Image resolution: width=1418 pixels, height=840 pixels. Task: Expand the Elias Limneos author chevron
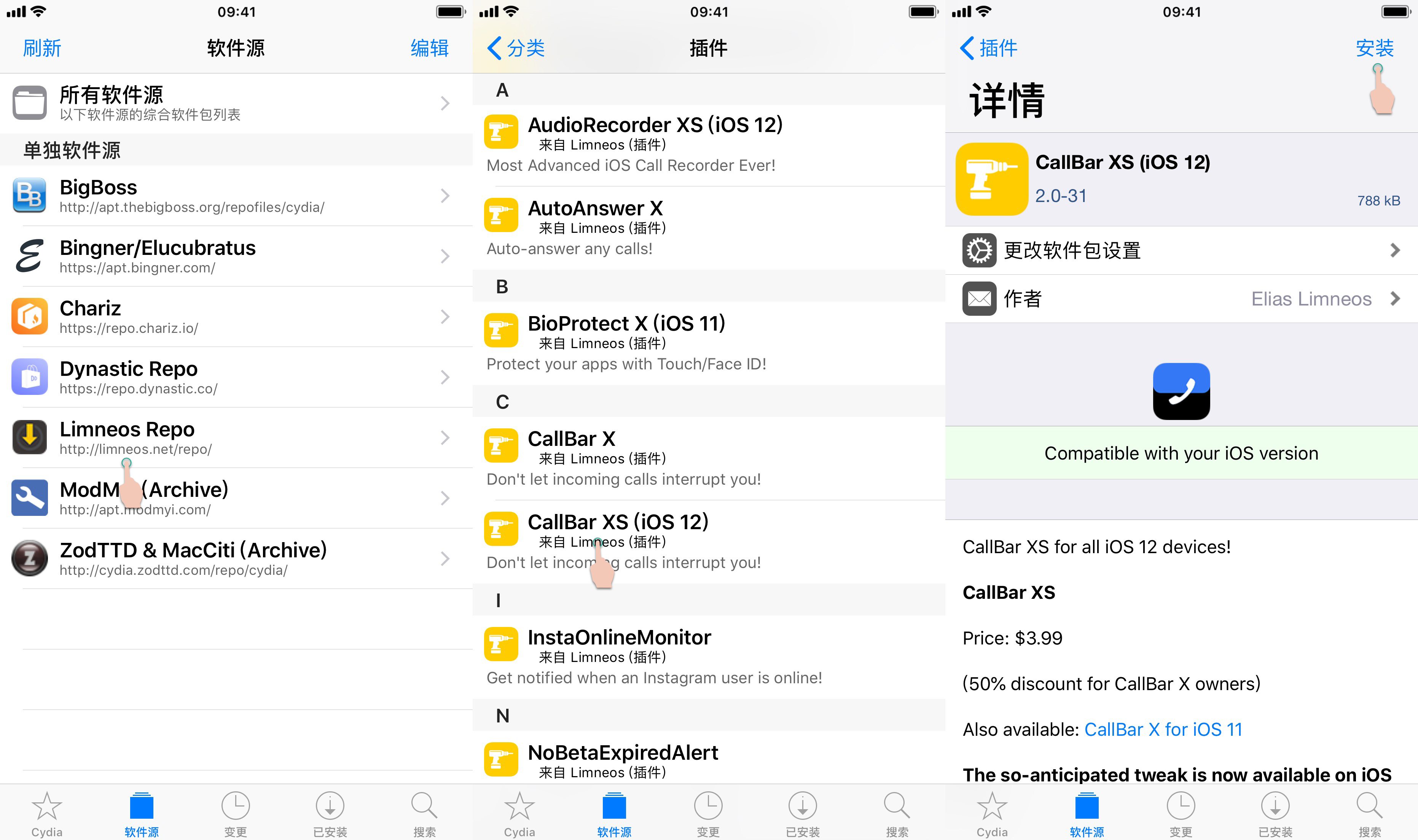(1395, 299)
